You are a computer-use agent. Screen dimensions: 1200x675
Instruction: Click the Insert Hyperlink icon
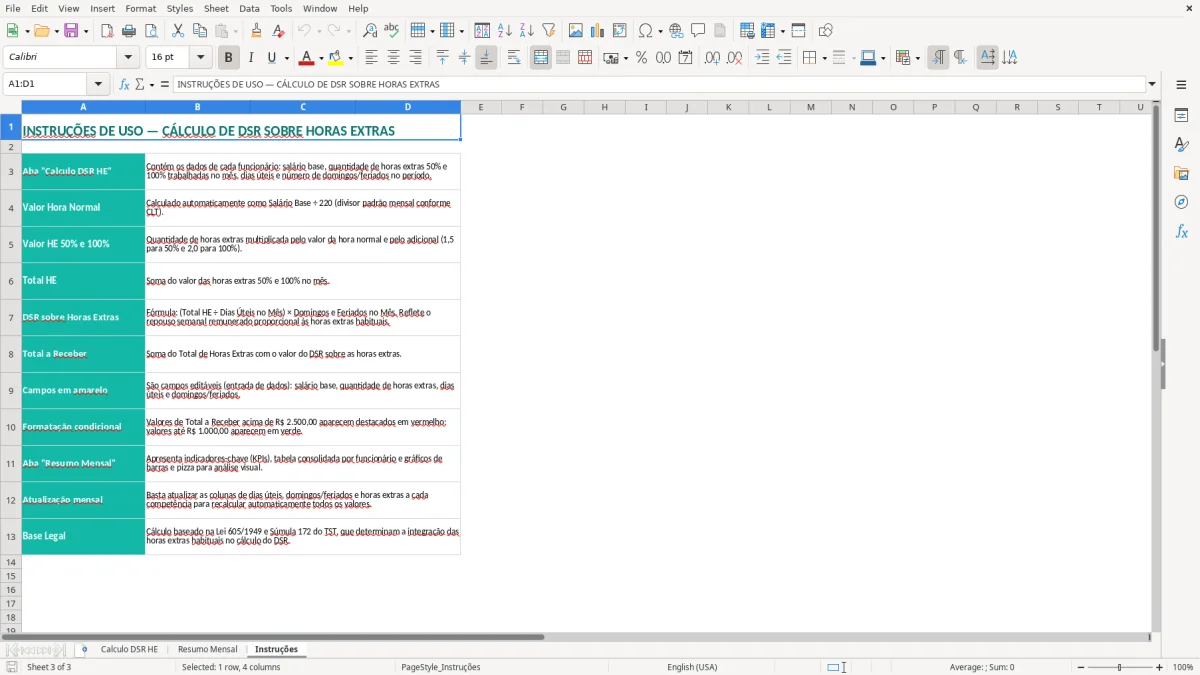pyautogui.click(x=676, y=31)
